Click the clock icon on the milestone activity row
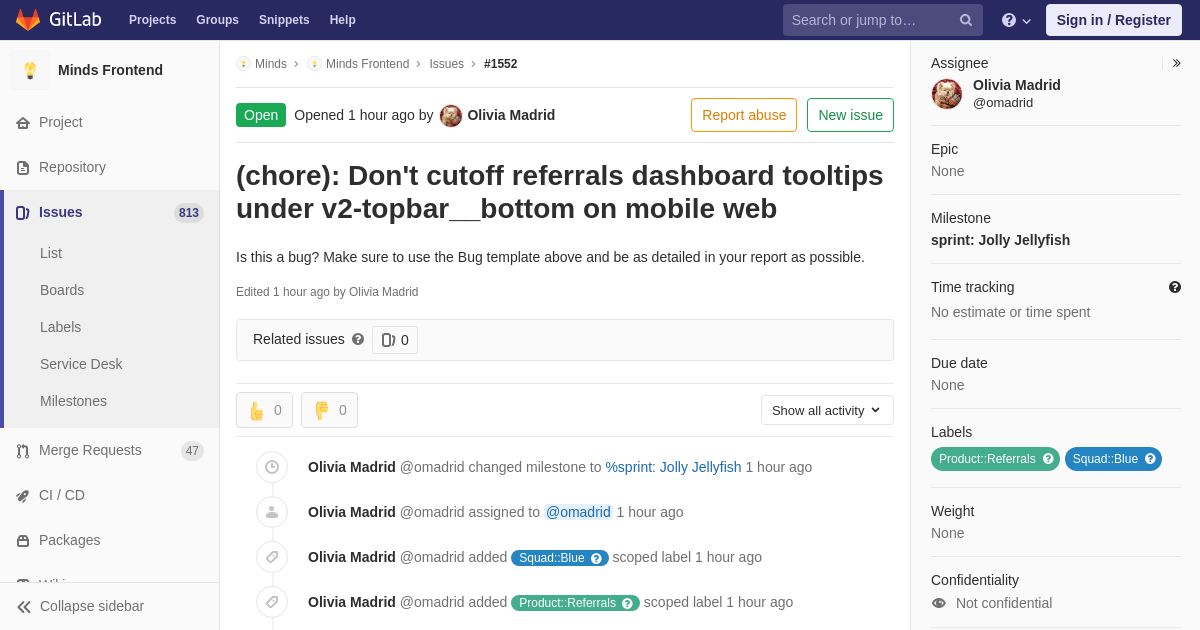This screenshot has width=1200, height=630. point(272,467)
